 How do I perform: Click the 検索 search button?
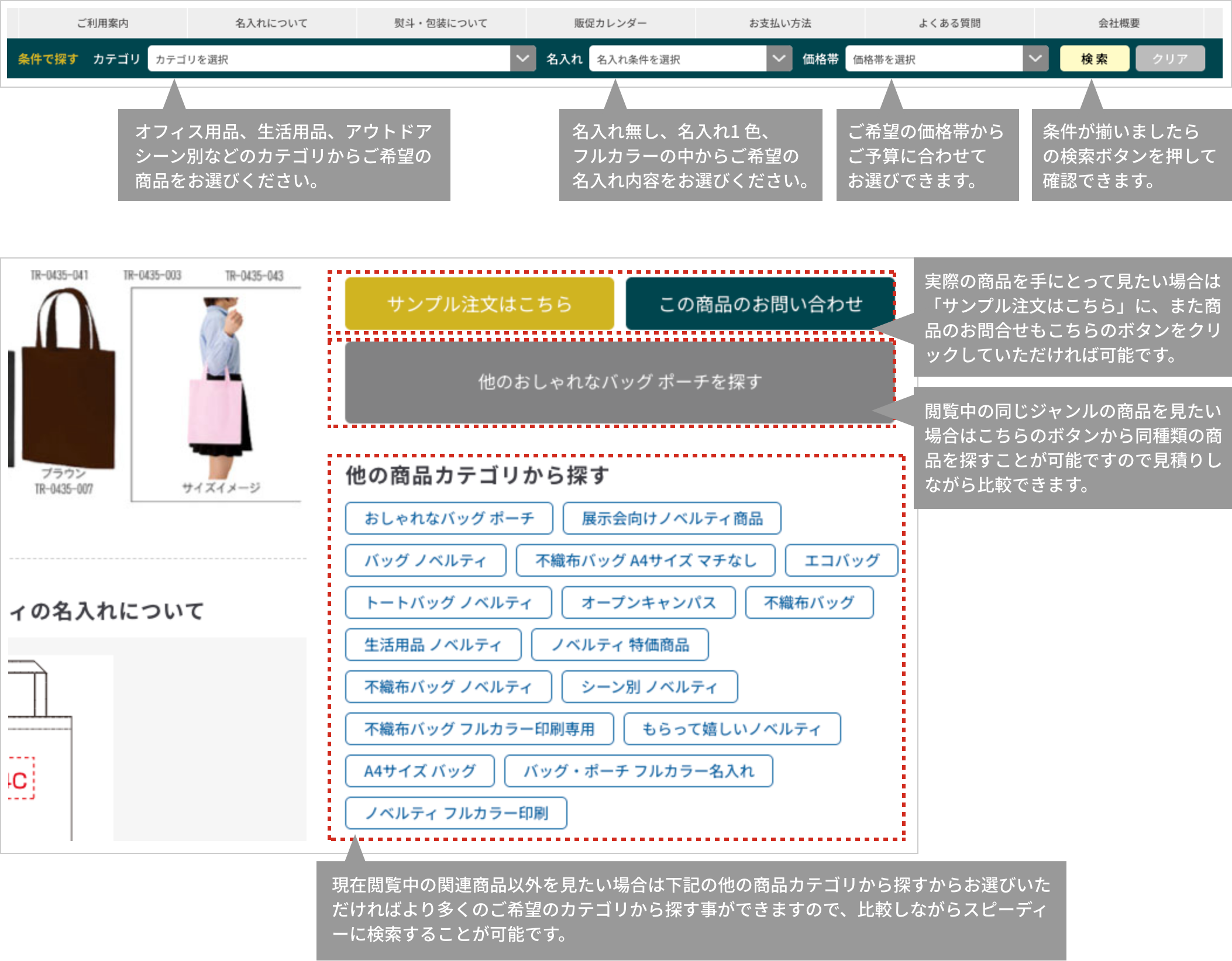(1094, 59)
